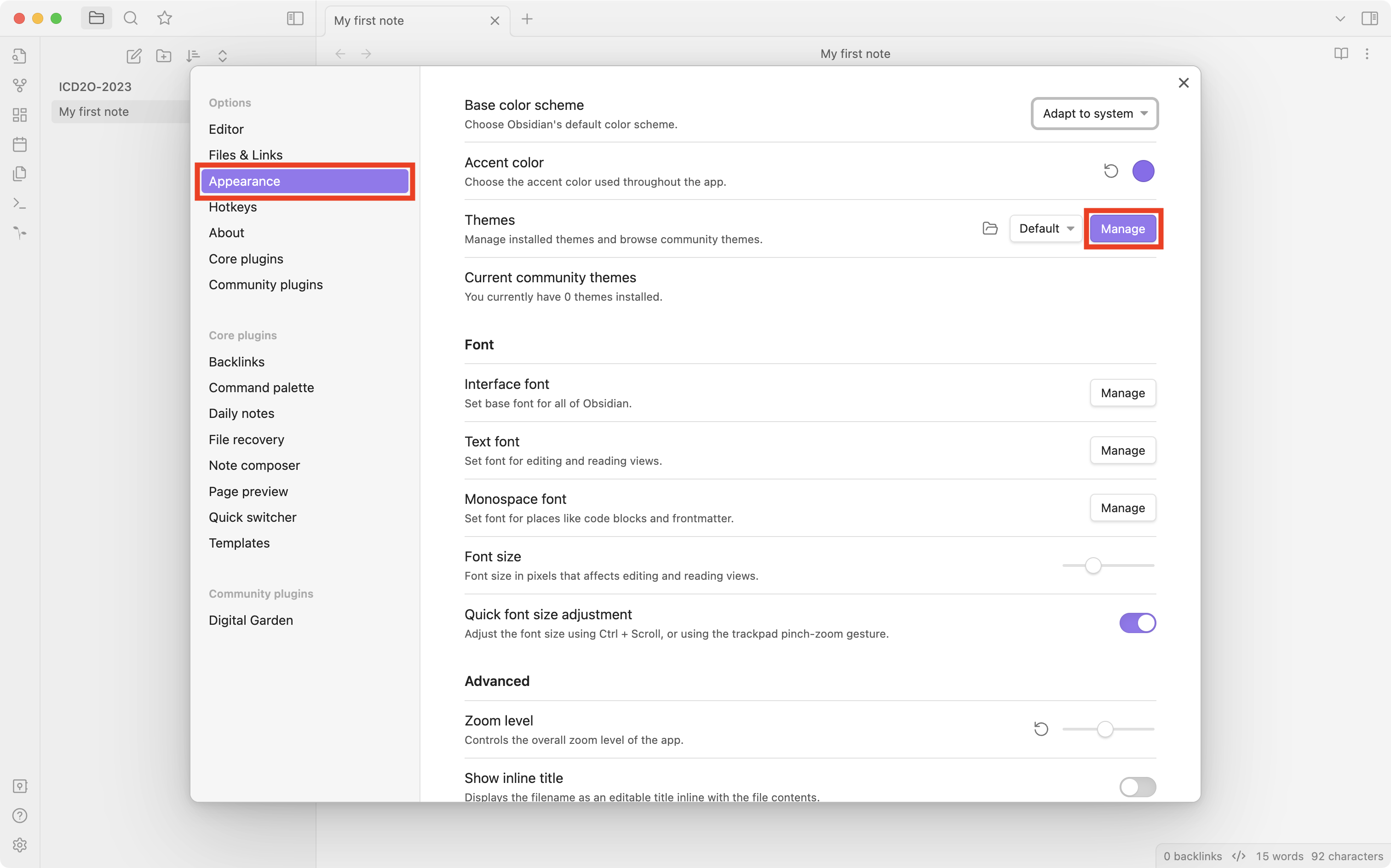Open quick switcher ribbon icon
The width and height of the screenshot is (1391, 868).
click(x=20, y=56)
